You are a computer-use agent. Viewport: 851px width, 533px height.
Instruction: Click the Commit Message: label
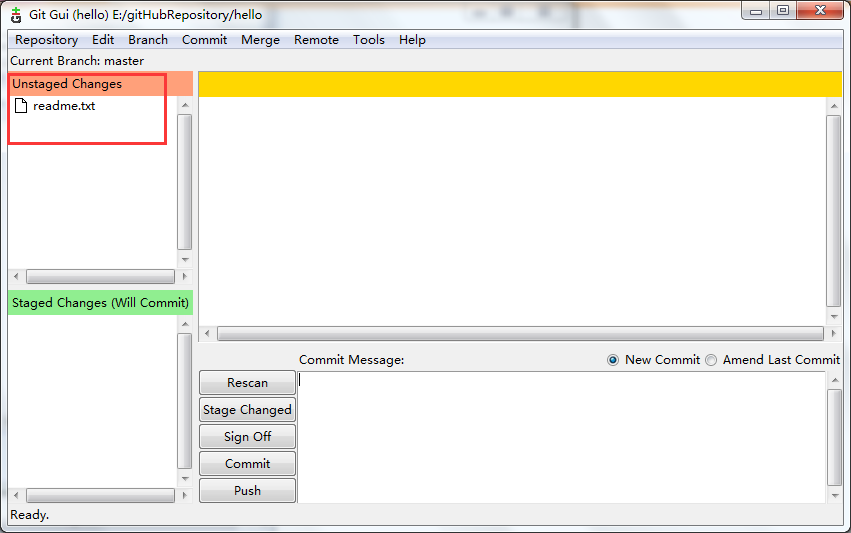(352, 360)
